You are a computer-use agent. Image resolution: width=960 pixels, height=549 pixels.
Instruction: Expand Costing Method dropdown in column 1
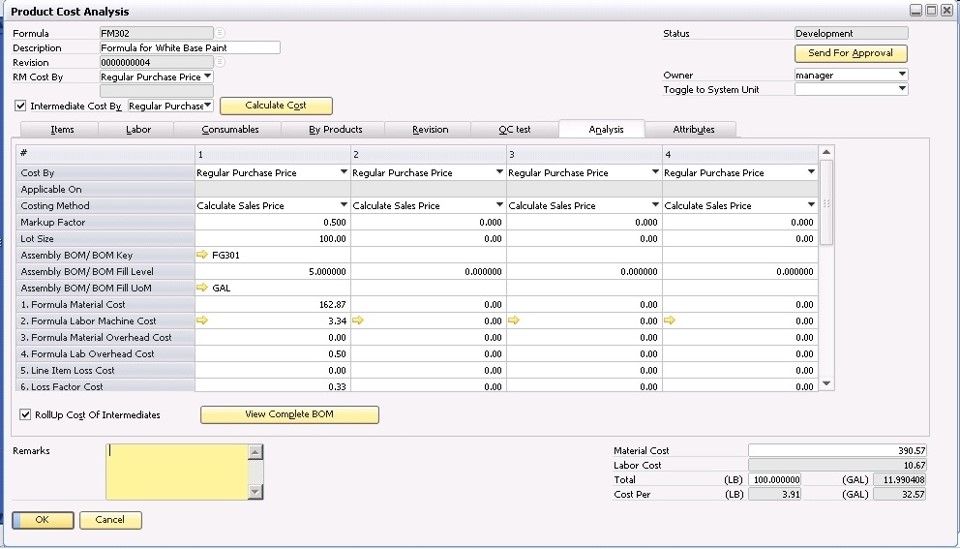point(344,206)
